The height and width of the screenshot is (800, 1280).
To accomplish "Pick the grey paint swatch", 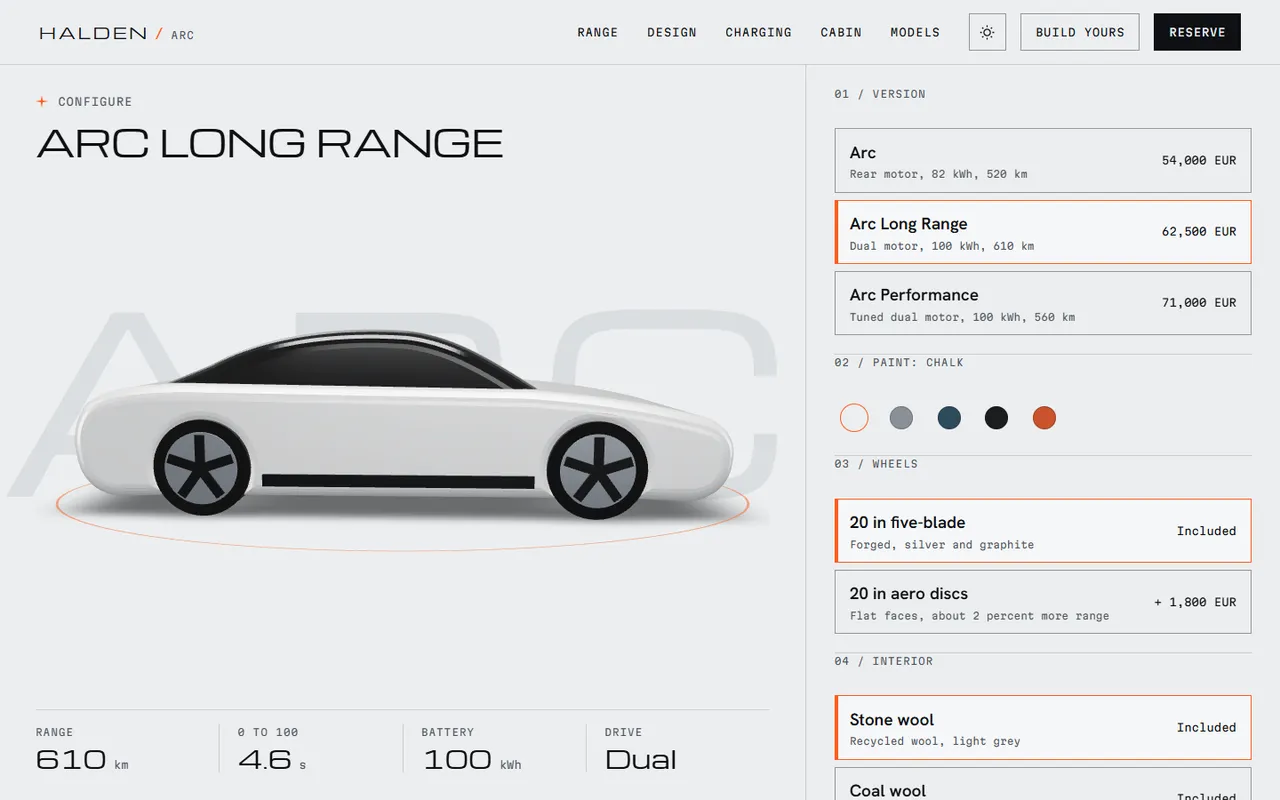I will tap(901, 418).
